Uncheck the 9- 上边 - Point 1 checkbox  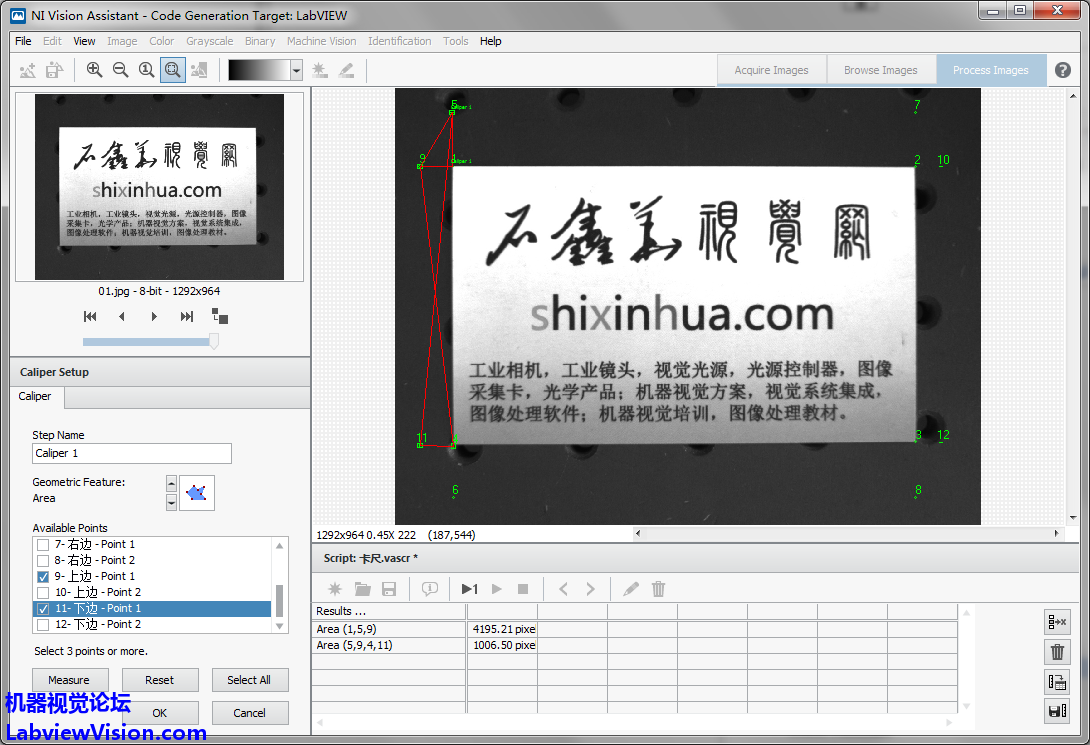click(43, 577)
